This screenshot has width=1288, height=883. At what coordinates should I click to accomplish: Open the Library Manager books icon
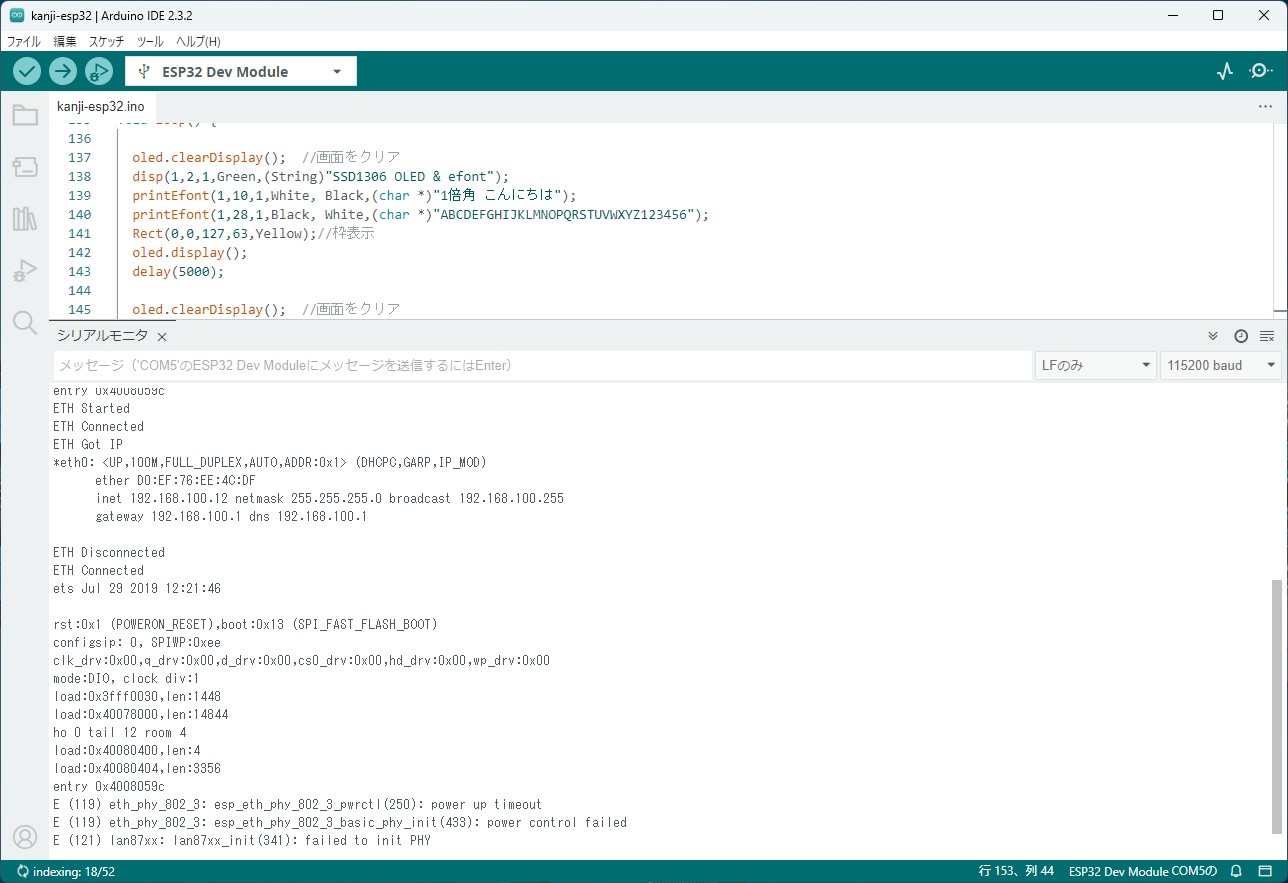click(x=25, y=219)
